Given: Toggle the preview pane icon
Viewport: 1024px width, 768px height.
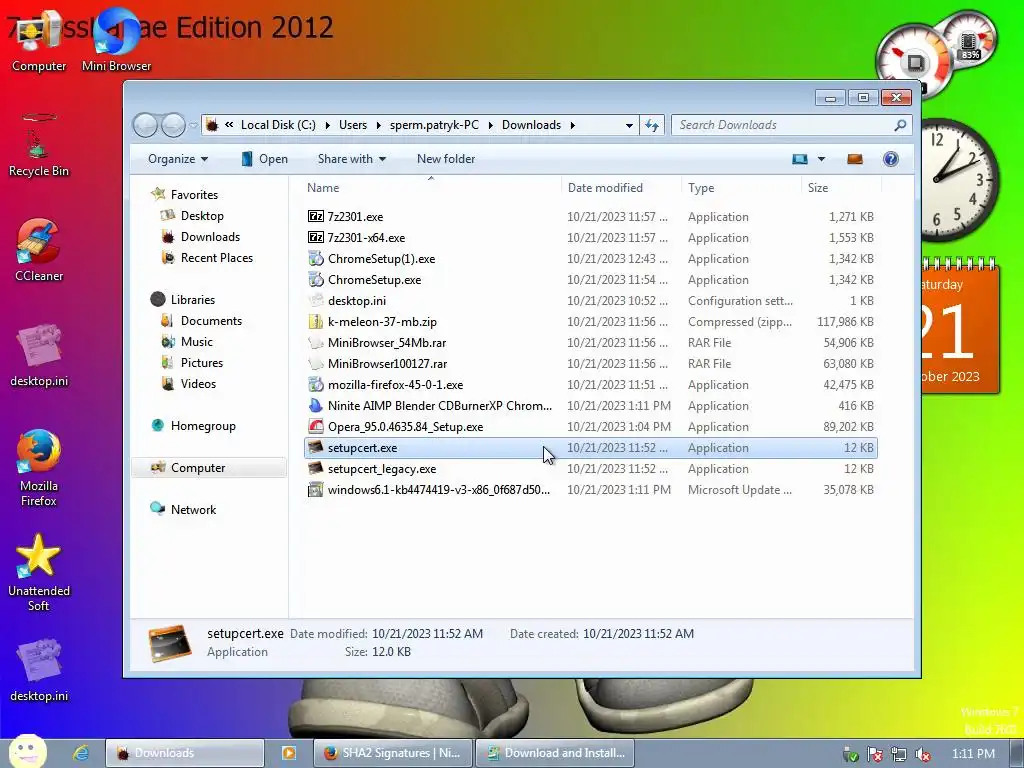Looking at the screenshot, I should [855, 159].
